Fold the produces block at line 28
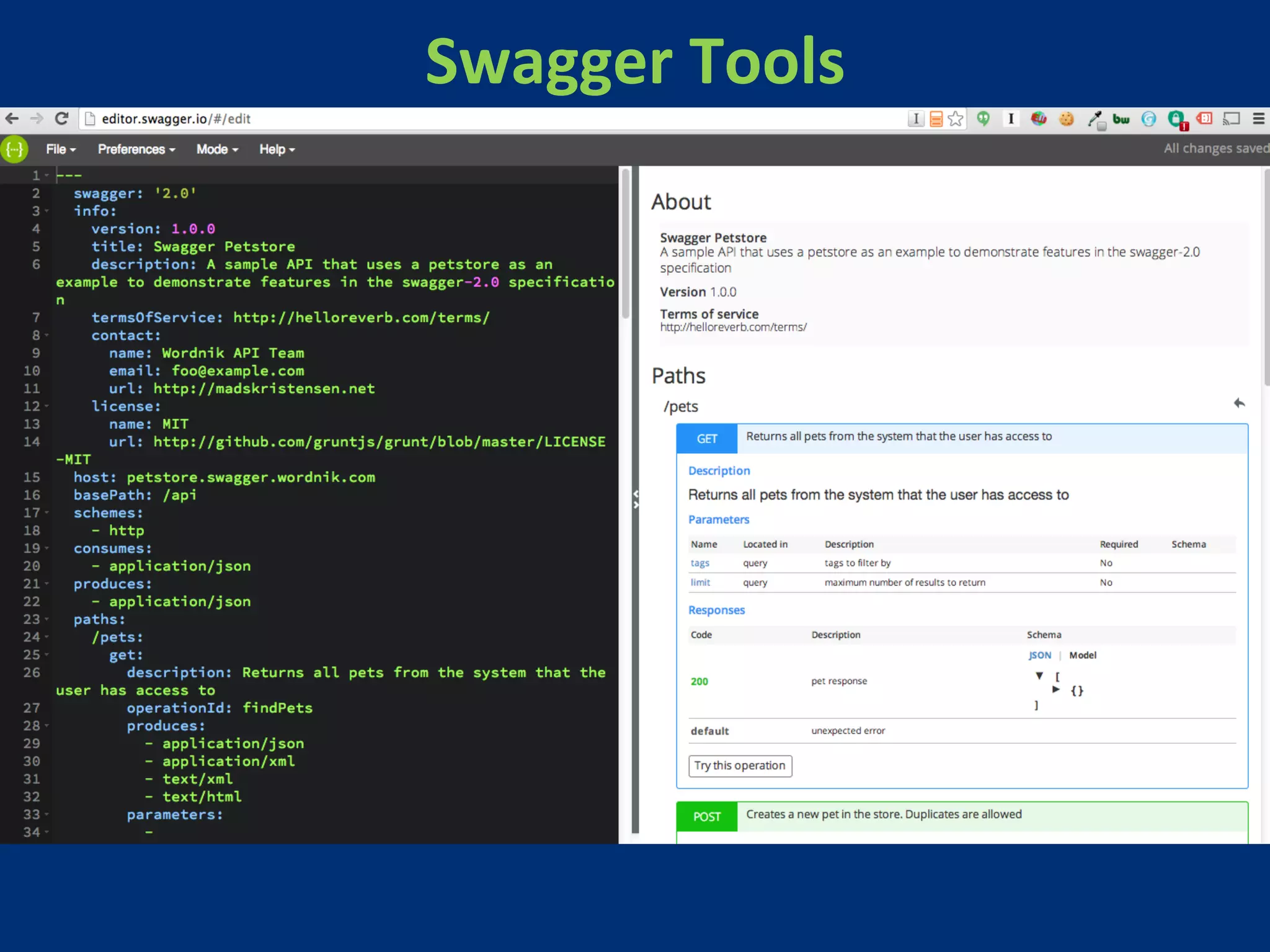1270x952 pixels. 47,726
